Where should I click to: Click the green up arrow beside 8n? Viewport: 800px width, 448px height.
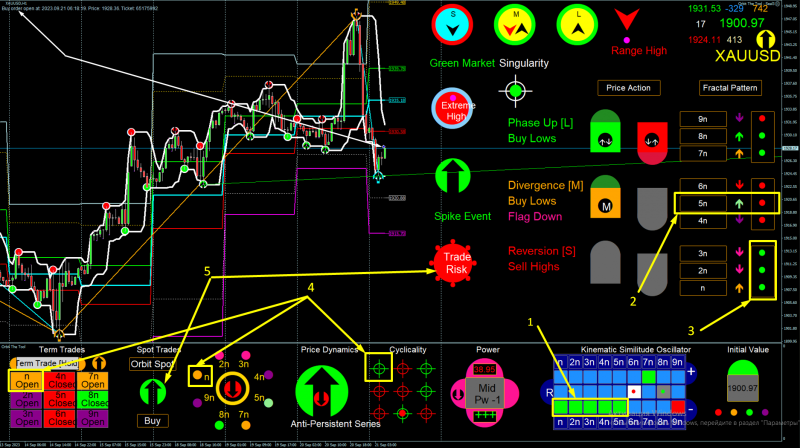(739, 136)
